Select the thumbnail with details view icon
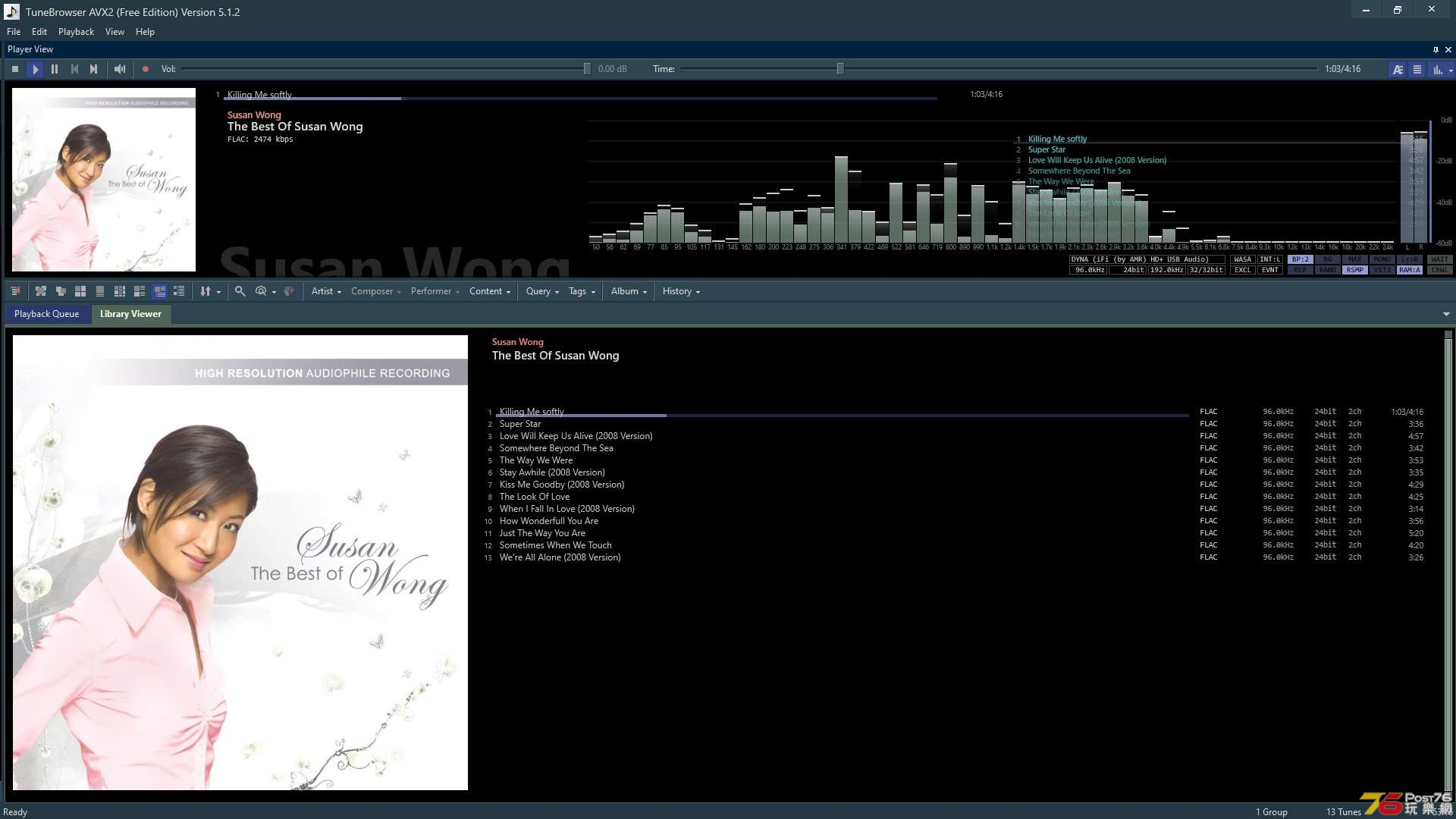The width and height of the screenshot is (1456, 819). click(x=140, y=291)
